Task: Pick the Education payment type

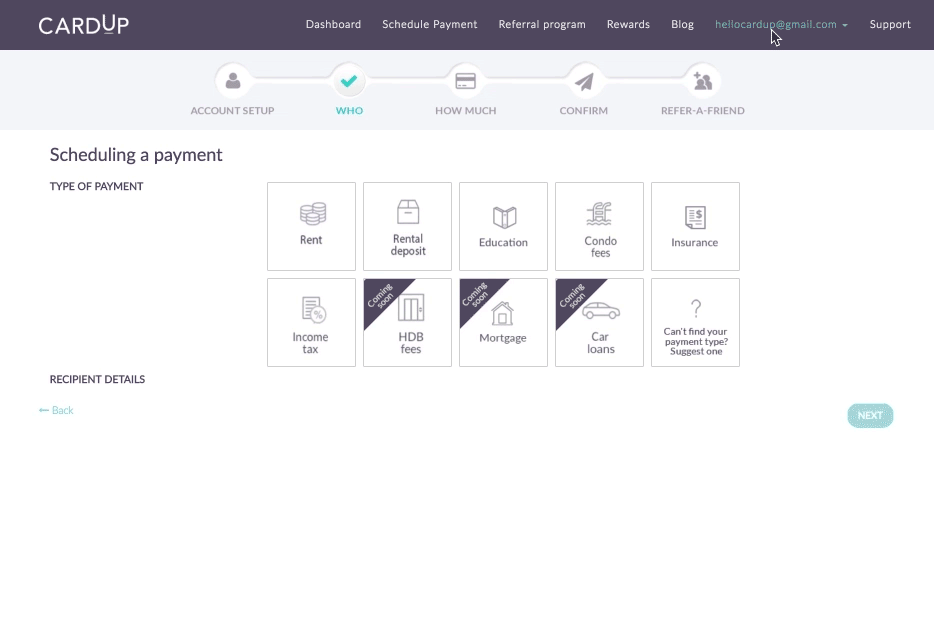Action: click(503, 226)
